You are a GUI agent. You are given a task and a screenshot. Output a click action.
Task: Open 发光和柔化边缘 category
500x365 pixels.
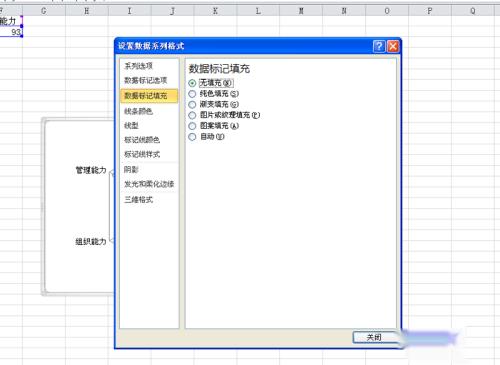(149, 184)
